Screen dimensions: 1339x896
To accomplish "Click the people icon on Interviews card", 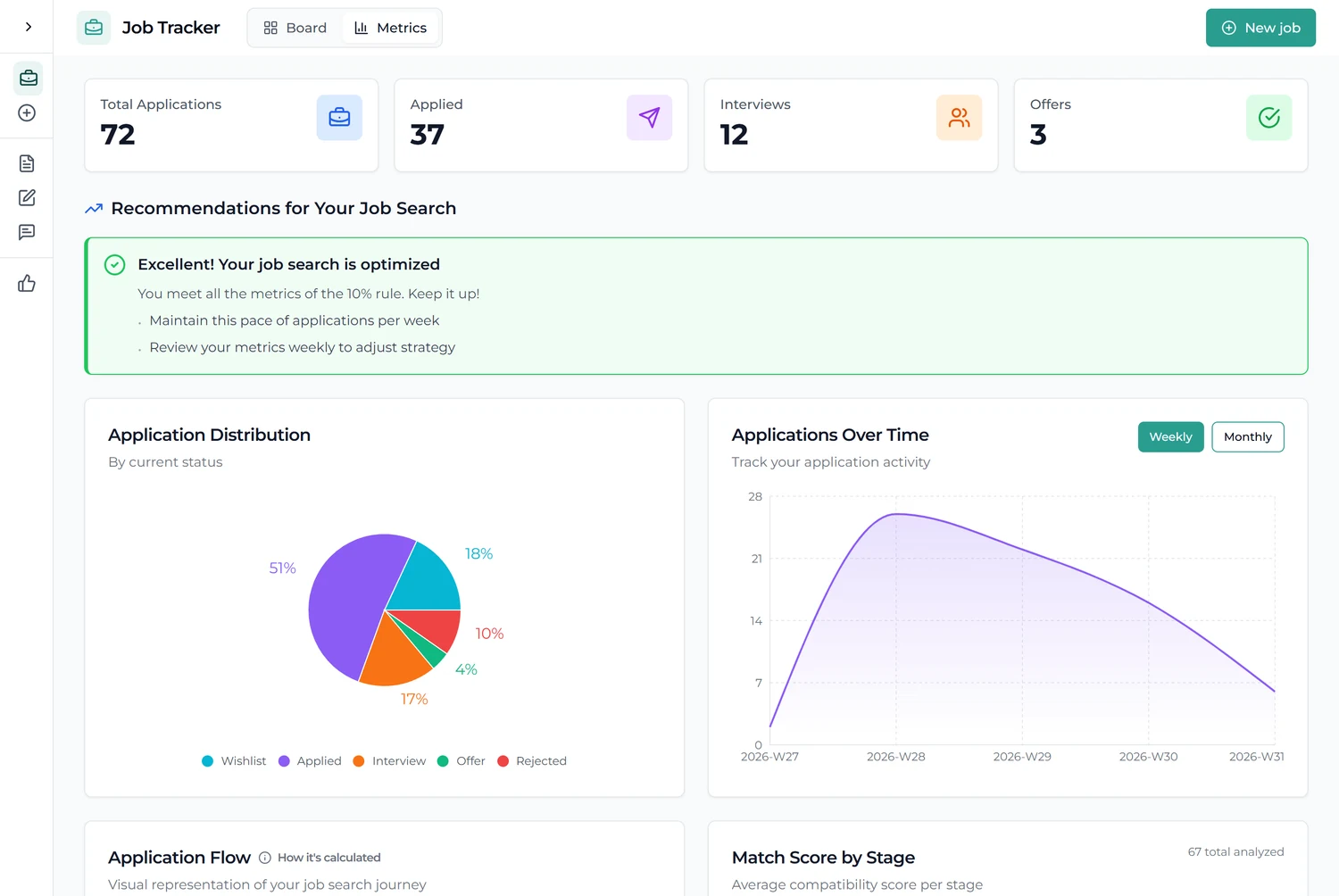I will [x=959, y=118].
